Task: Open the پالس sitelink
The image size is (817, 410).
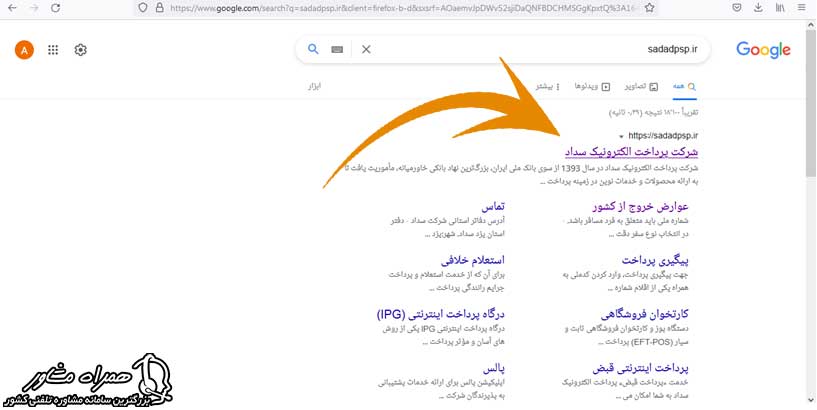Action: [493, 369]
